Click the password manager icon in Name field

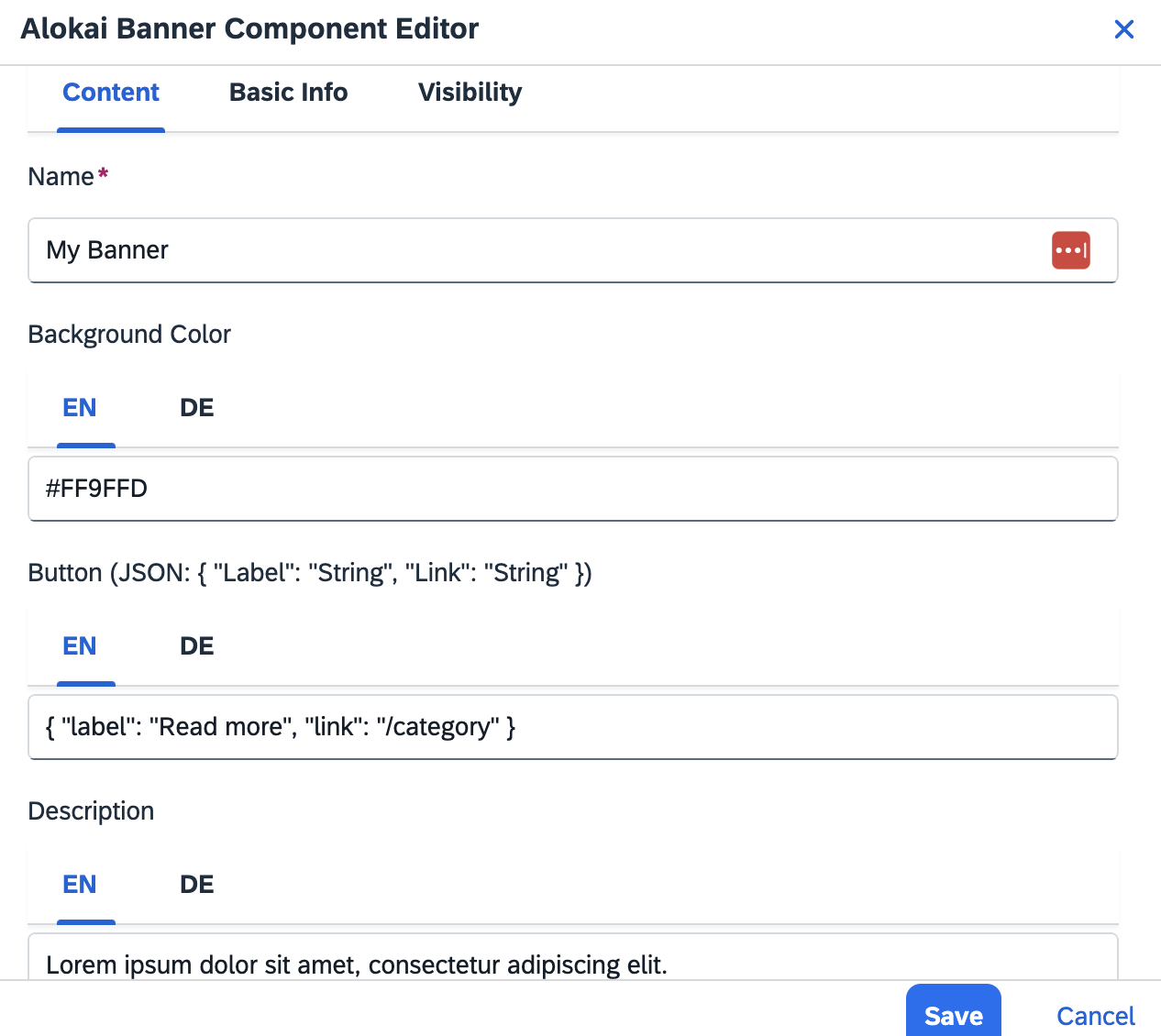tap(1071, 250)
